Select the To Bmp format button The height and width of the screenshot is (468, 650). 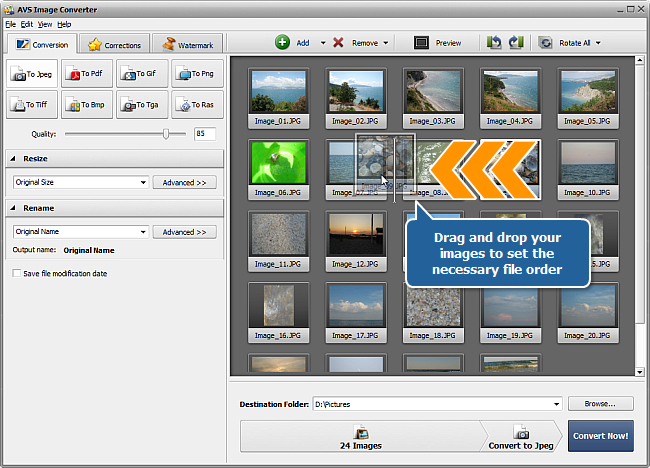[x=87, y=105]
